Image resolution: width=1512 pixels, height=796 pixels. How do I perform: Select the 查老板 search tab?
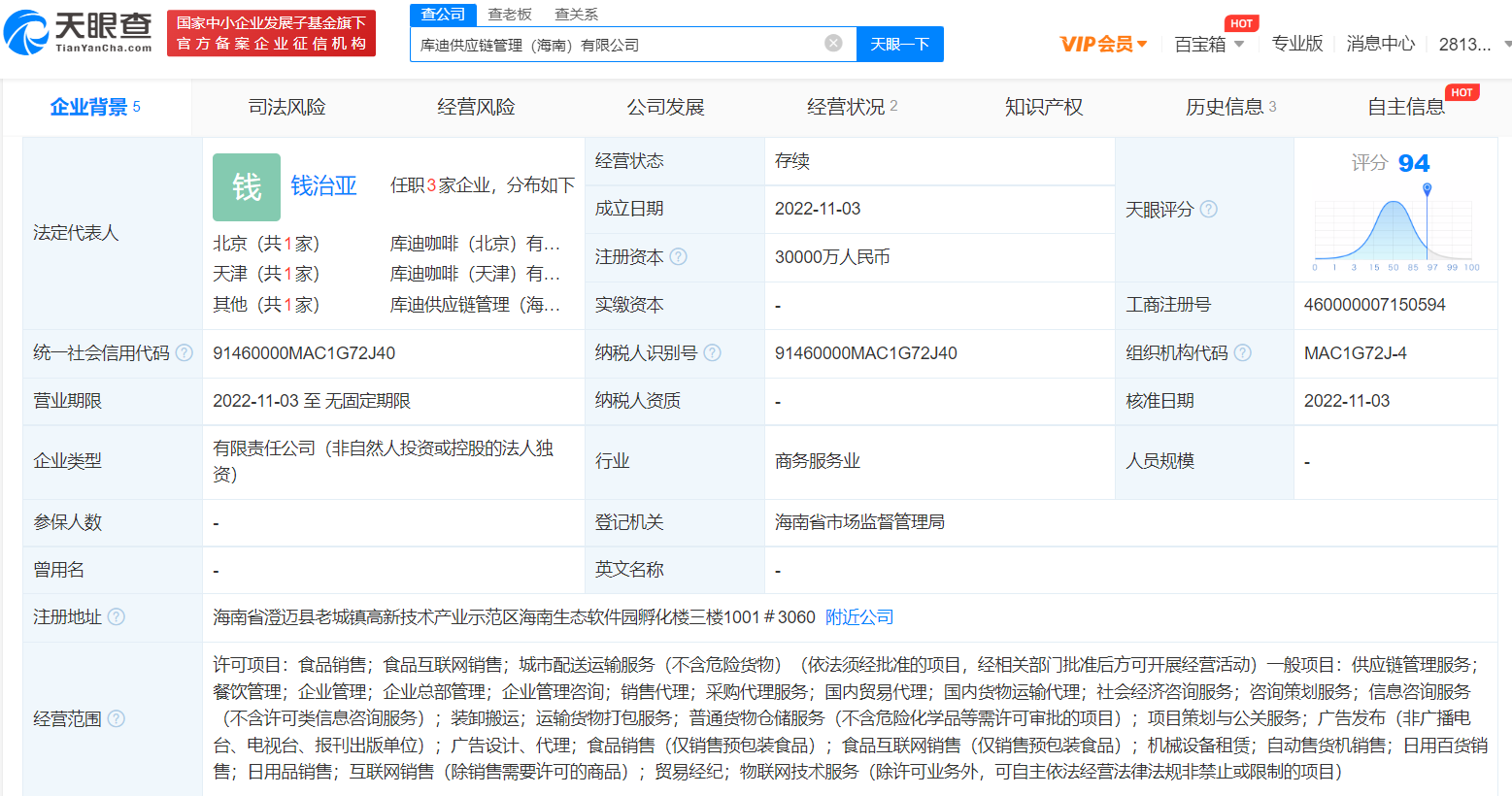coord(510,15)
